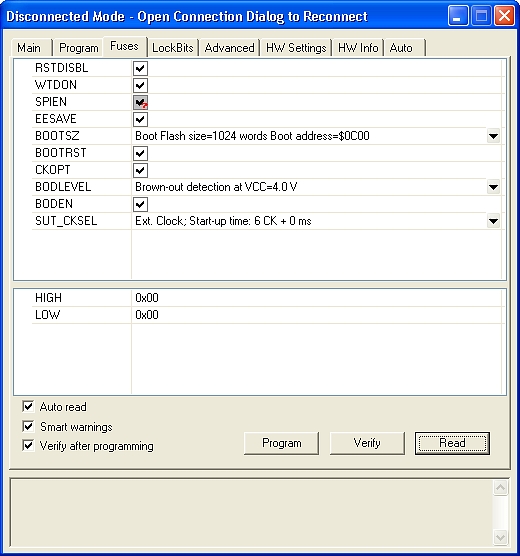Image resolution: width=520 pixels, height=556 pixels.
Task: Toggle the RSTDISBL fuse checkbox
Action: (x=140, y=68)
